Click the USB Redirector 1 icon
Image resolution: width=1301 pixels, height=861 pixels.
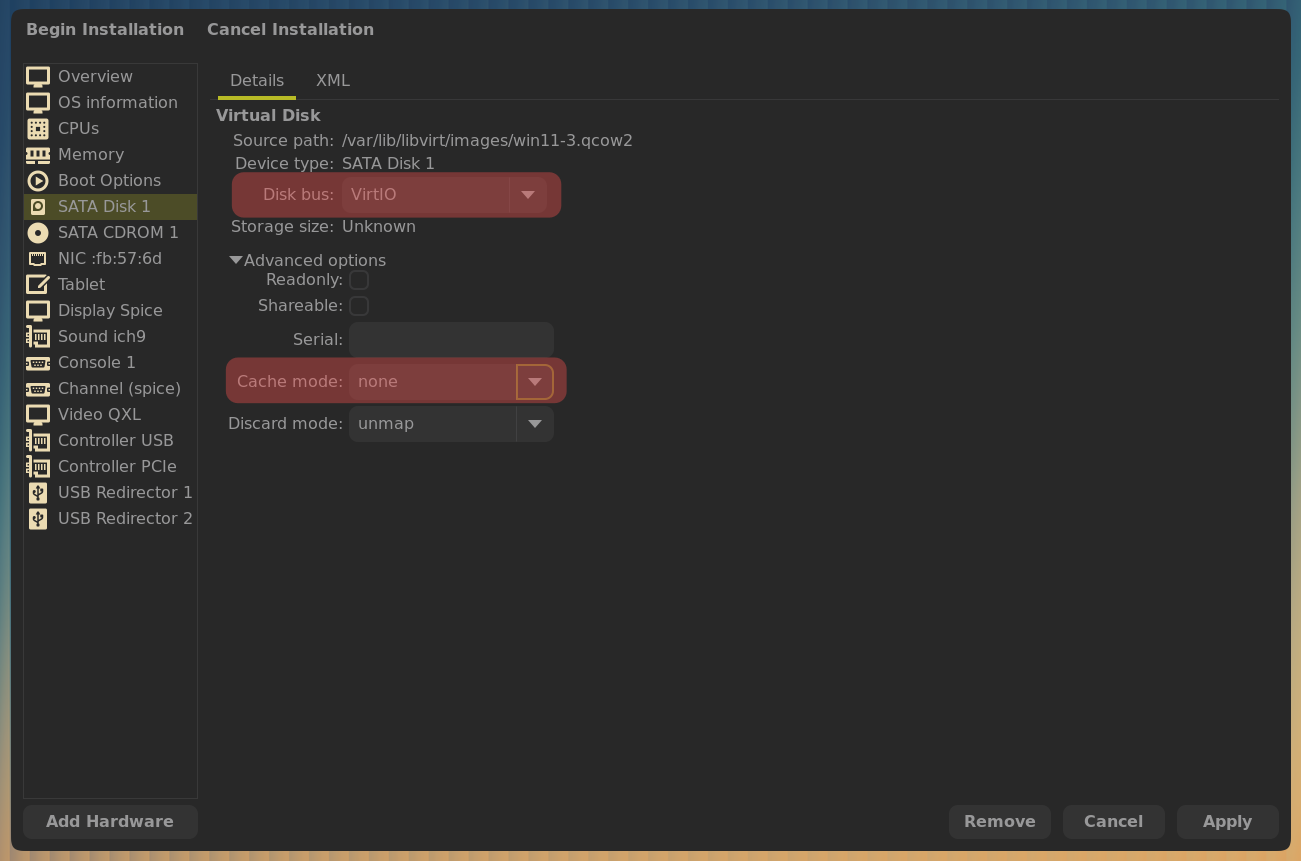pos(38,493)
